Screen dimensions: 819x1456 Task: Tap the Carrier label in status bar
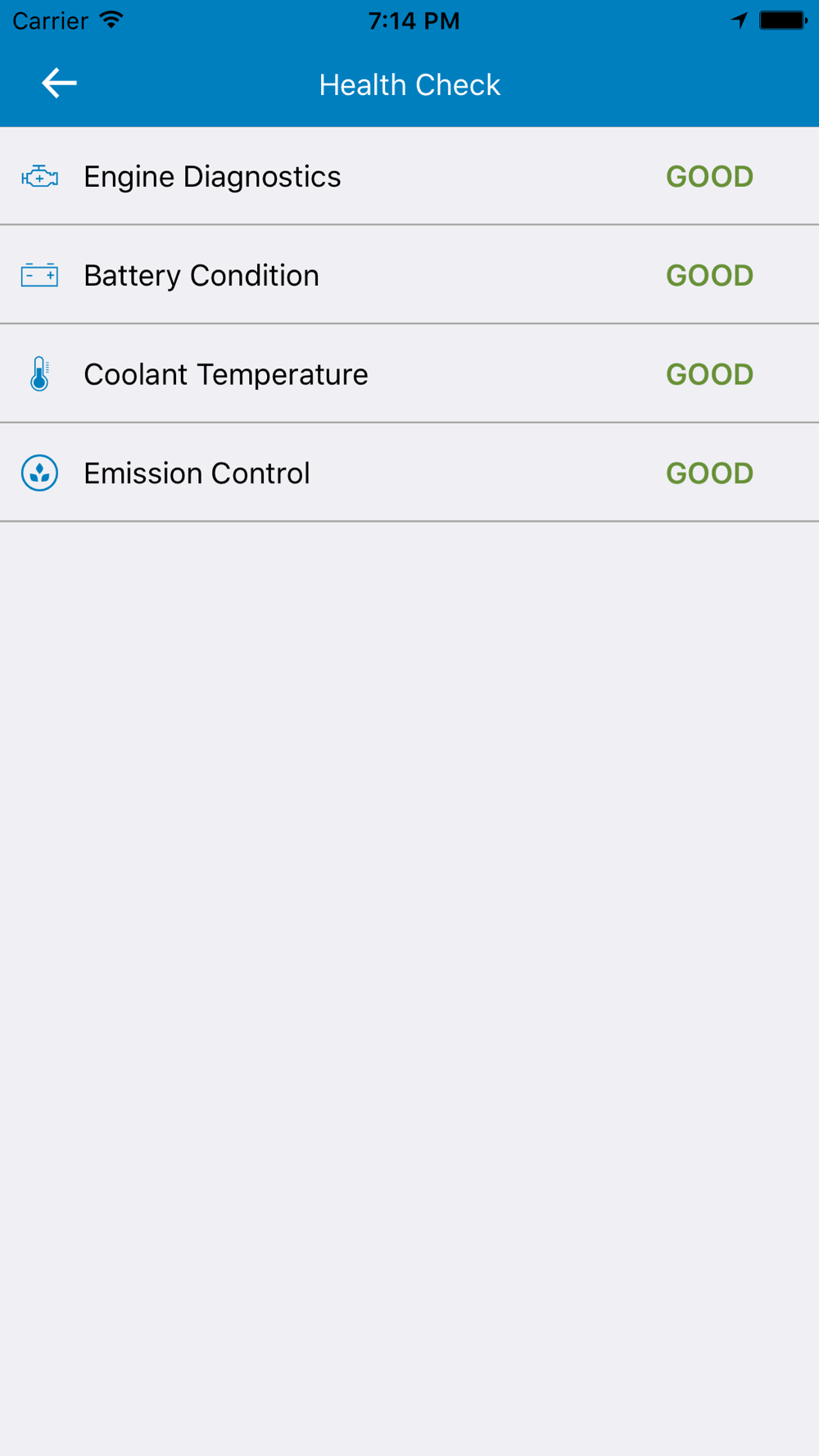[50, 20]
